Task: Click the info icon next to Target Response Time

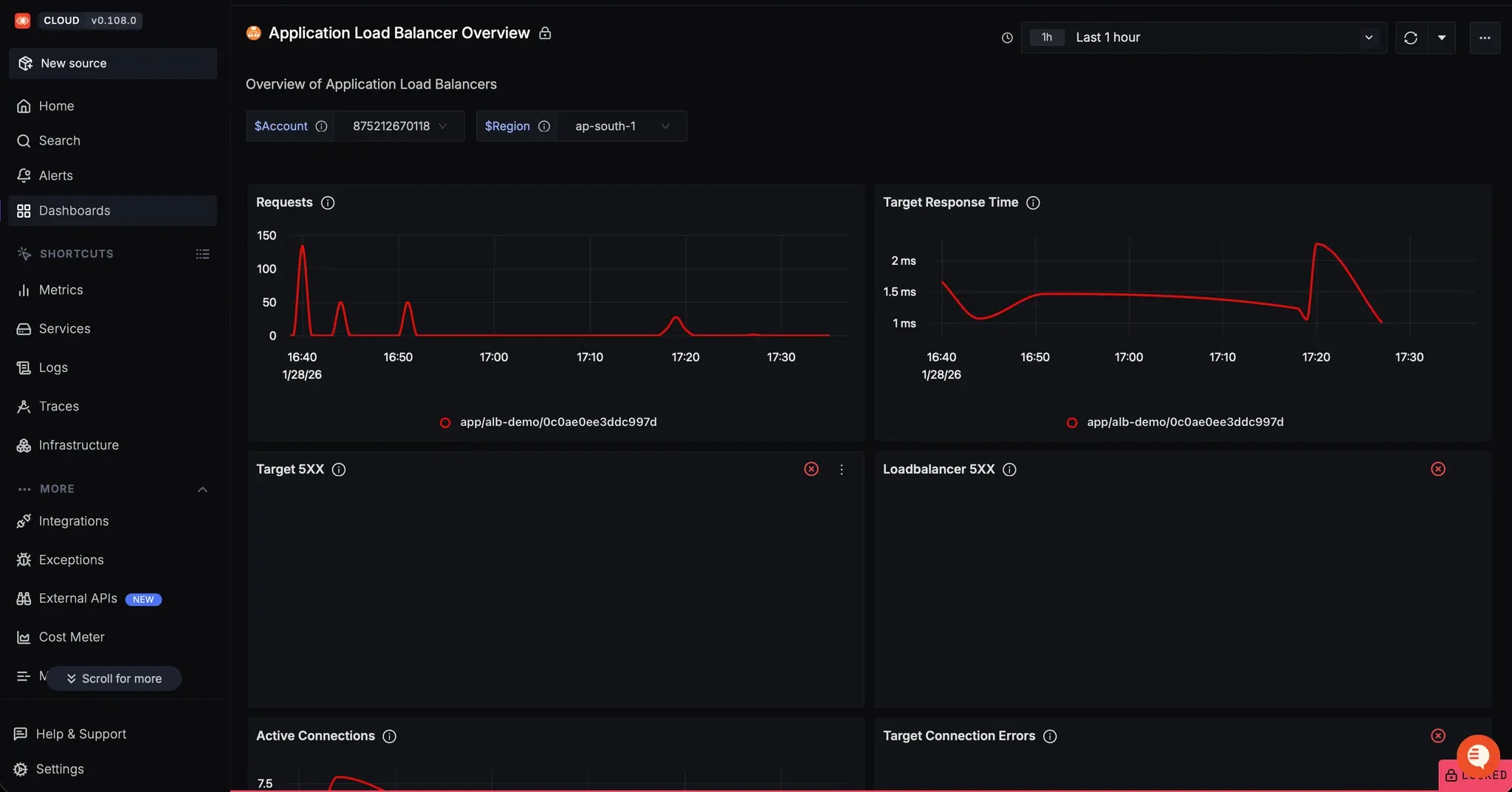Action: [x=1033, y=203]
